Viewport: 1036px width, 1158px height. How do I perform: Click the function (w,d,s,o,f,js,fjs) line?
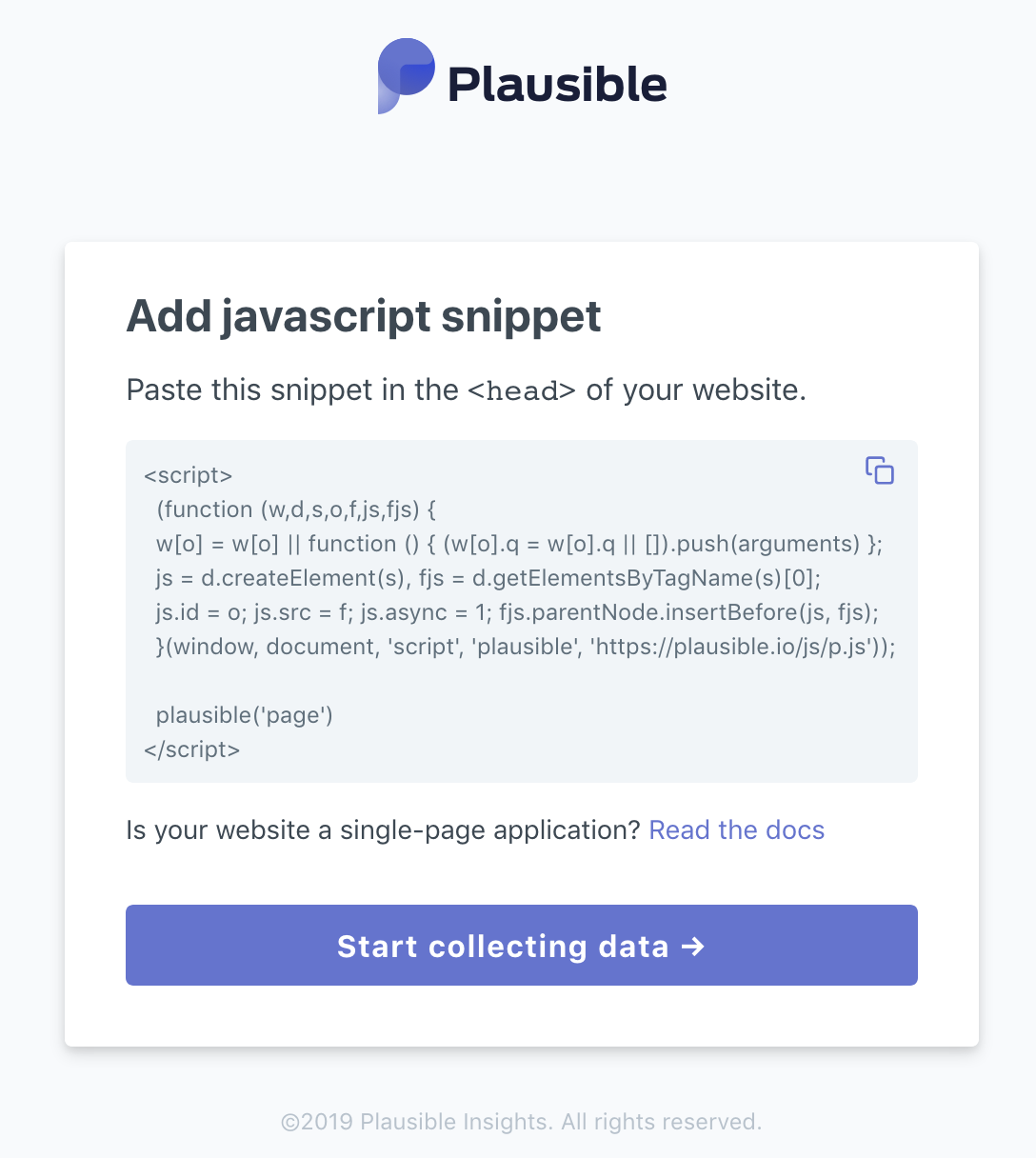[296, 509]
